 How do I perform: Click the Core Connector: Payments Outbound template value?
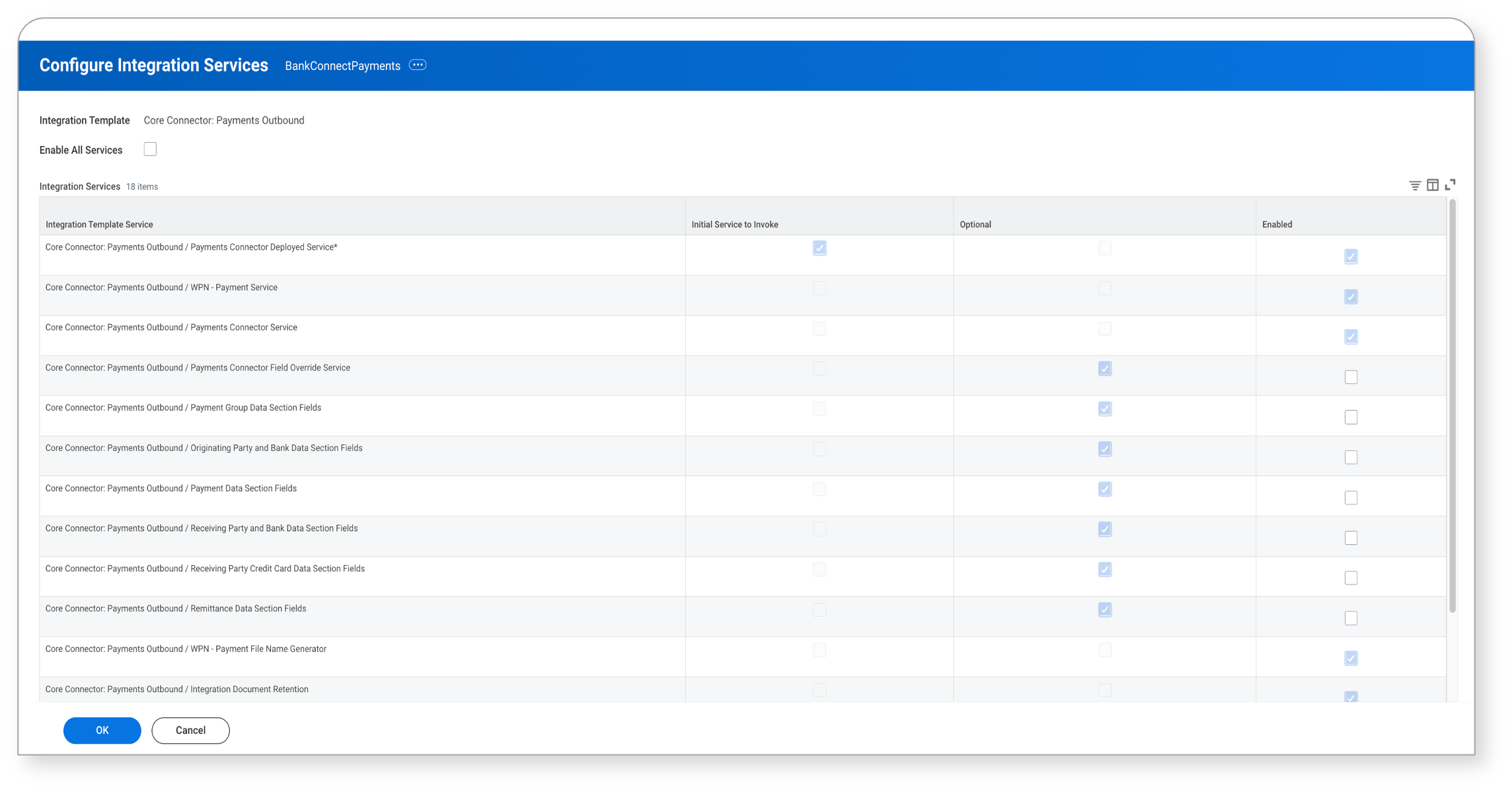(x=224, y=120)
